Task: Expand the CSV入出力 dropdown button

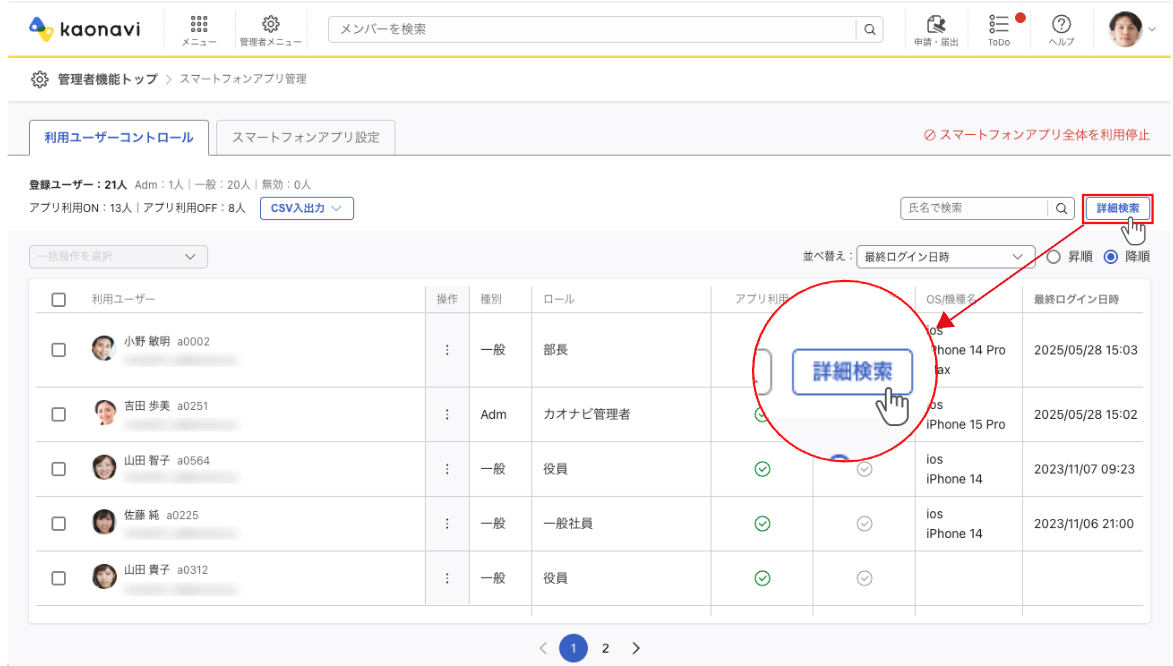Action: click(x=306, y=208)
